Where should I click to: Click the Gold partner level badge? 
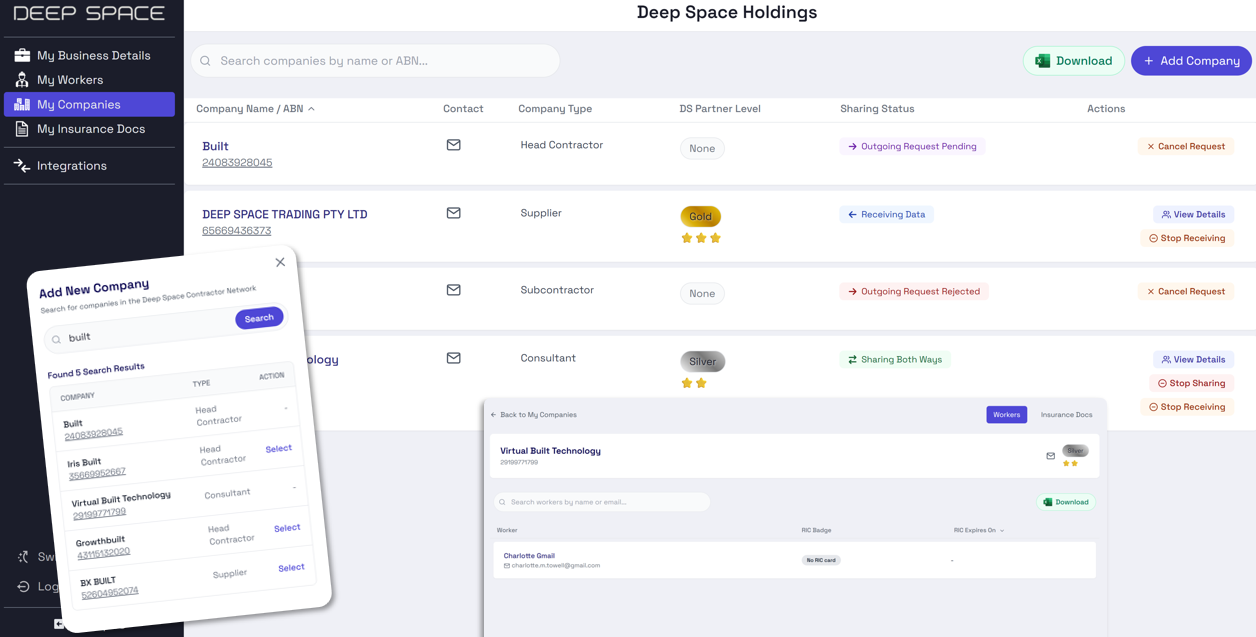click(700, 216)
